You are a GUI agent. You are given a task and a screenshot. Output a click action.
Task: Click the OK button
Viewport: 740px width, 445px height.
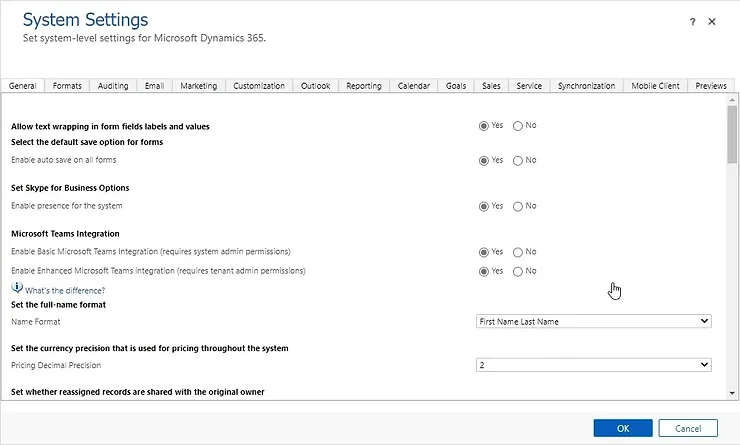coord(623,428)
